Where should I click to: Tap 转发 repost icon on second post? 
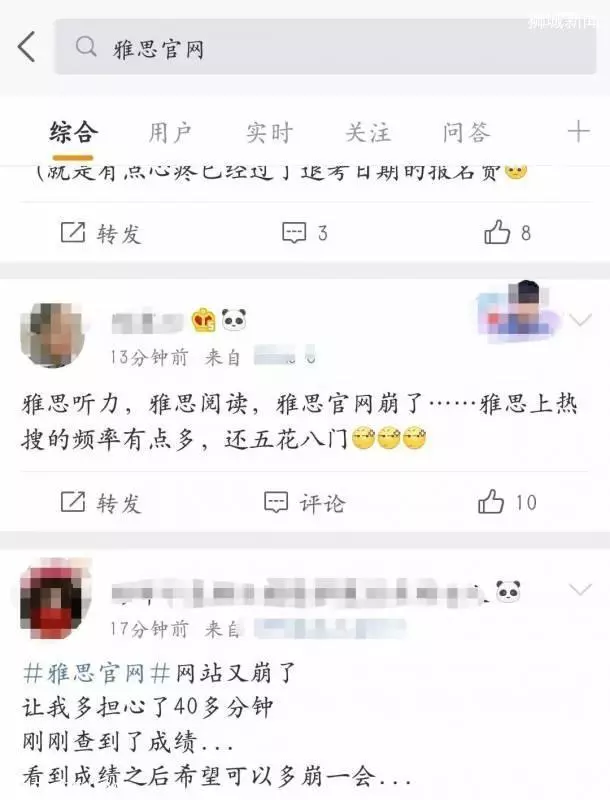73,502
